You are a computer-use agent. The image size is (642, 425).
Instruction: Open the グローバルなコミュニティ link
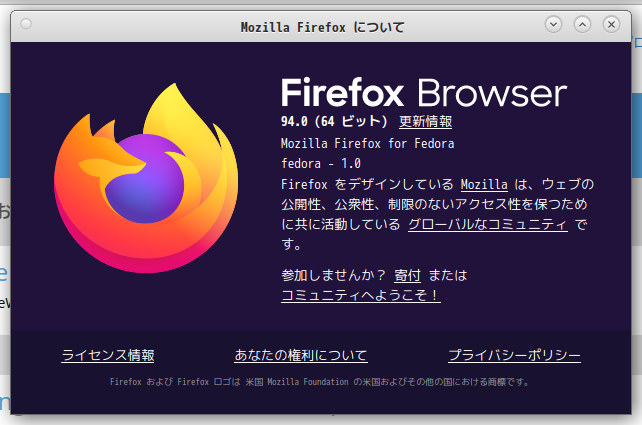pos(488,224)
